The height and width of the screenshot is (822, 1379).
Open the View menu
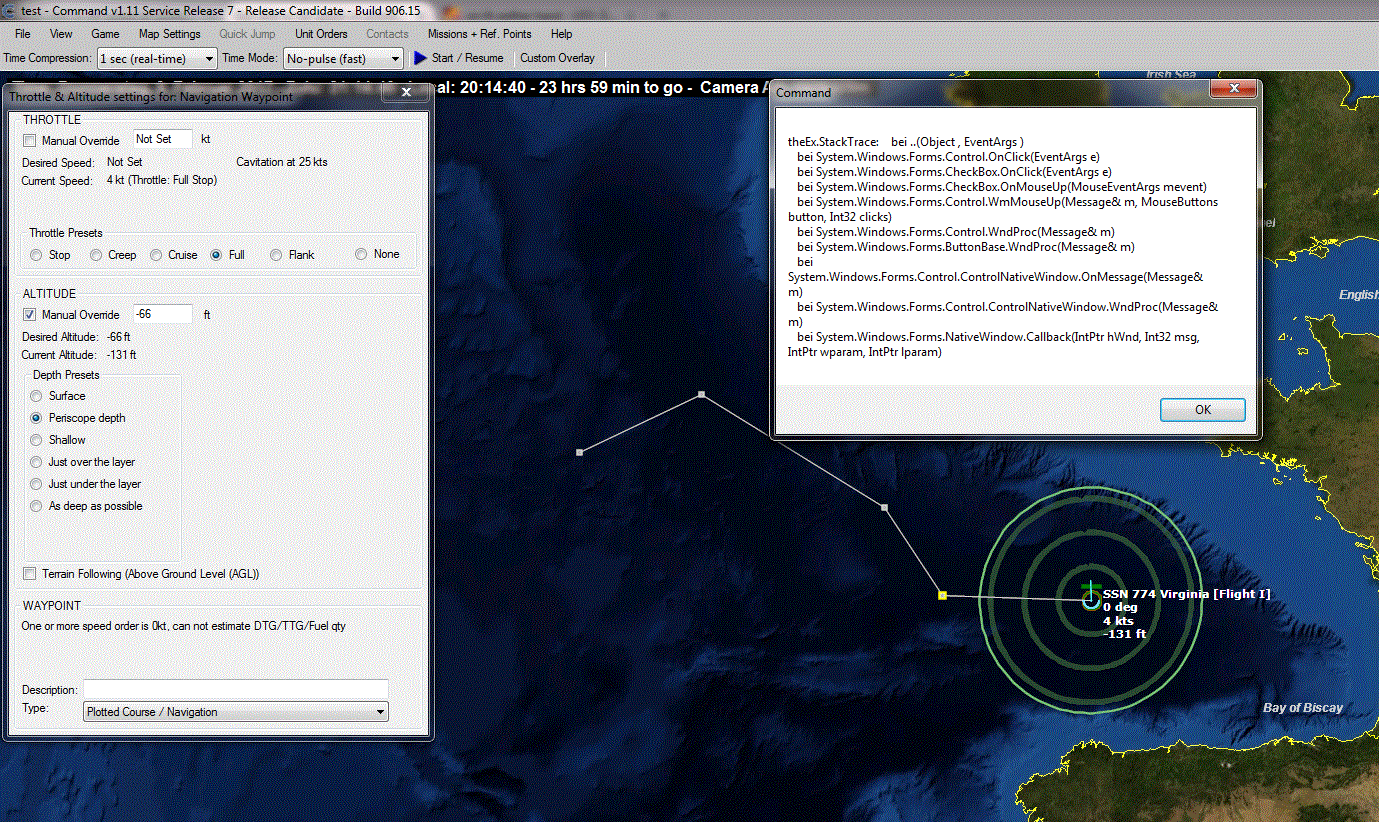click(61, 34)
